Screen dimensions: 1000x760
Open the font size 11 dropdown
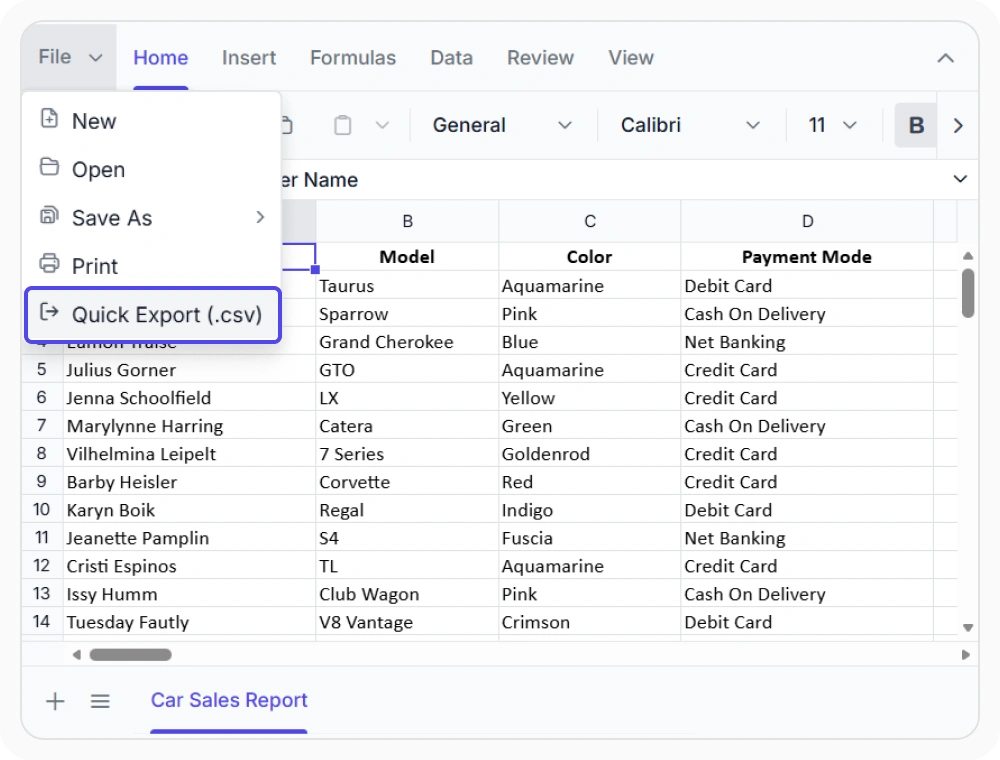pos(832,126)
